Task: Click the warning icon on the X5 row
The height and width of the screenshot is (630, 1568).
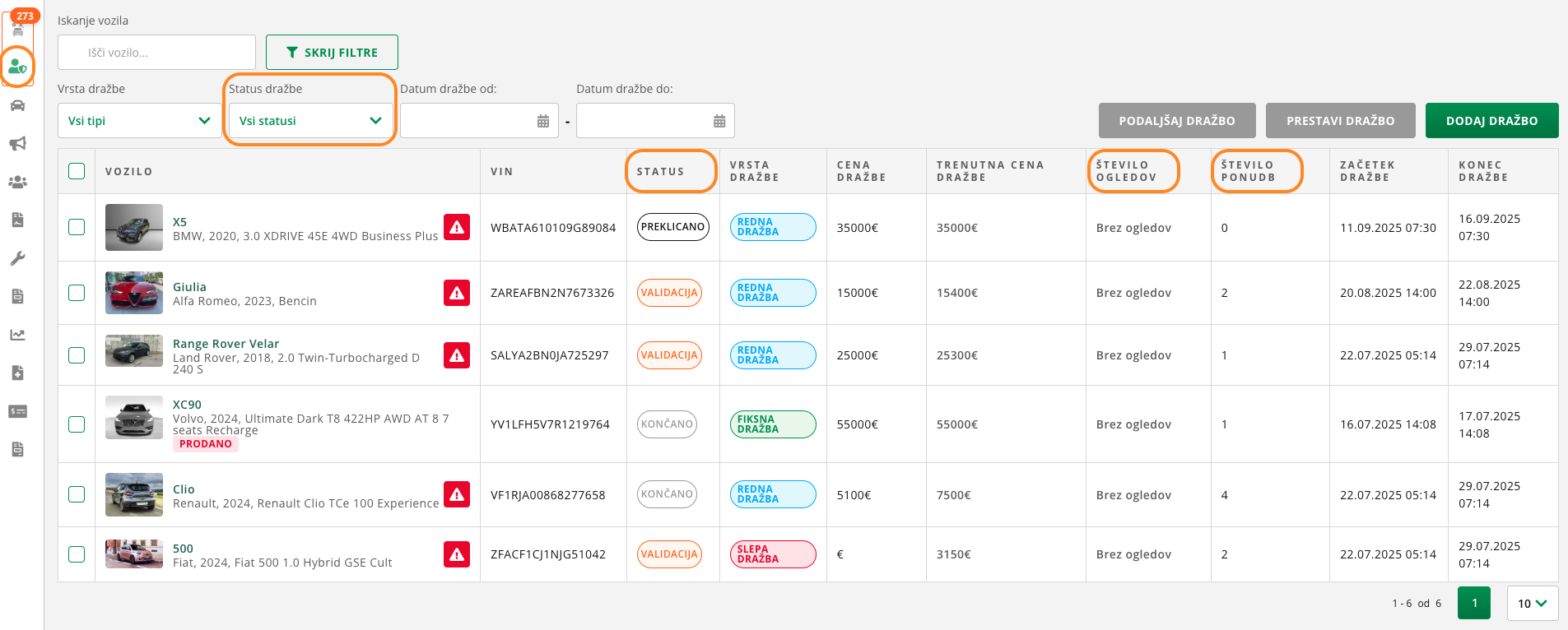Action: [x=457, y=227]
